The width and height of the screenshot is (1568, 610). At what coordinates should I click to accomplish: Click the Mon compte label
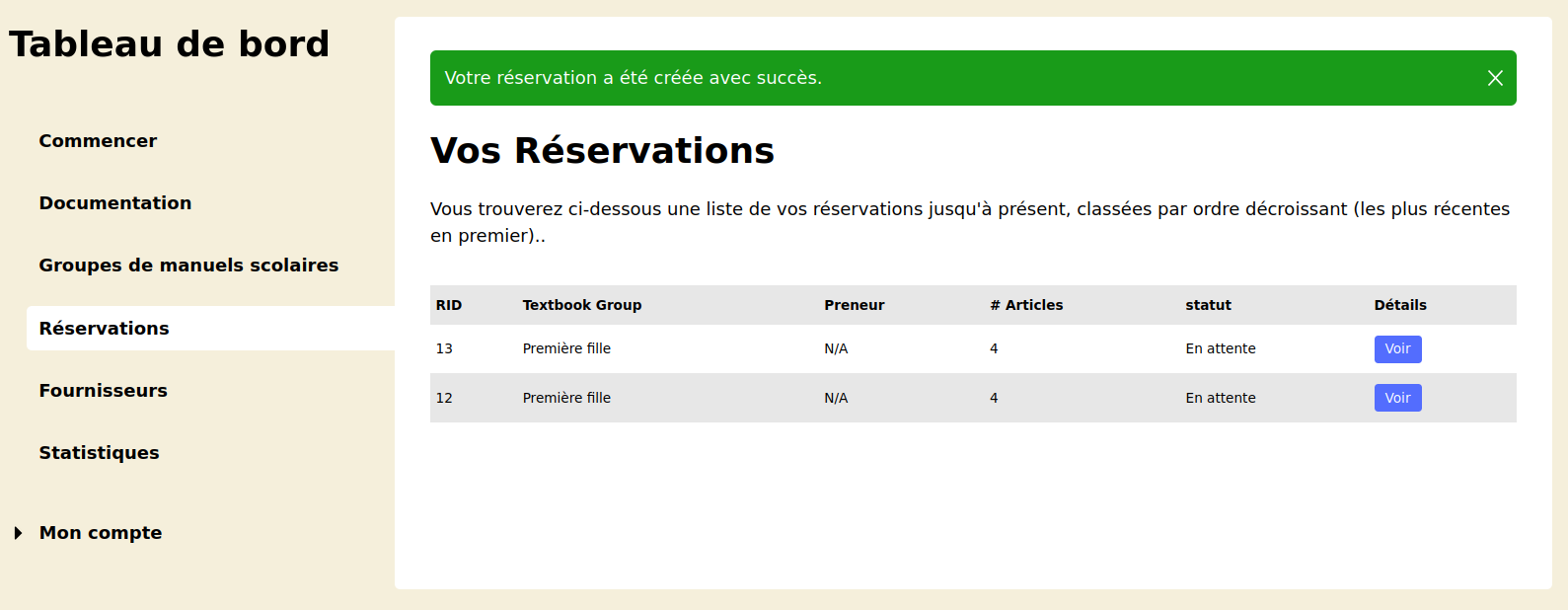pyautogui.click(x=101, y=533)
